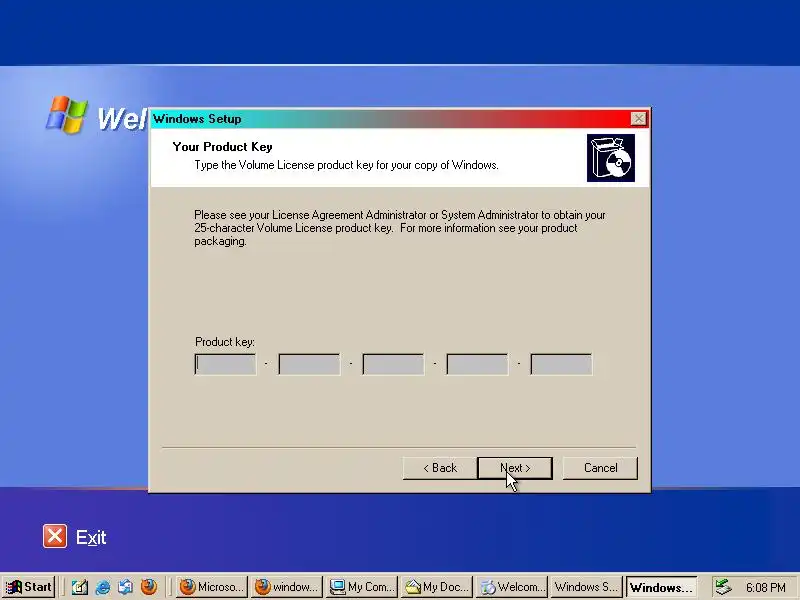The image size is (800, 600).
Task: Switch to the window... Firefox taskbar button
Action: pos(287,587)
